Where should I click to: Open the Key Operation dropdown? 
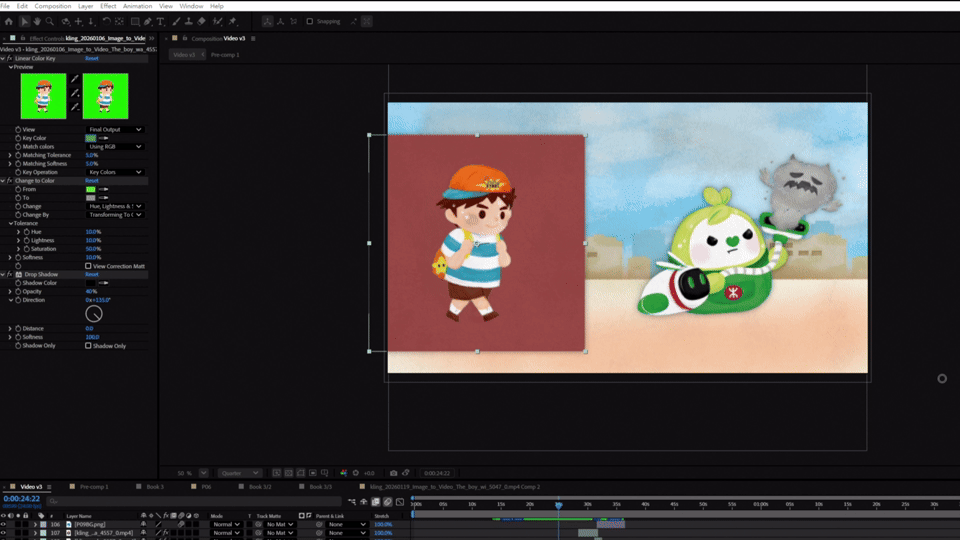pos(114,172)
